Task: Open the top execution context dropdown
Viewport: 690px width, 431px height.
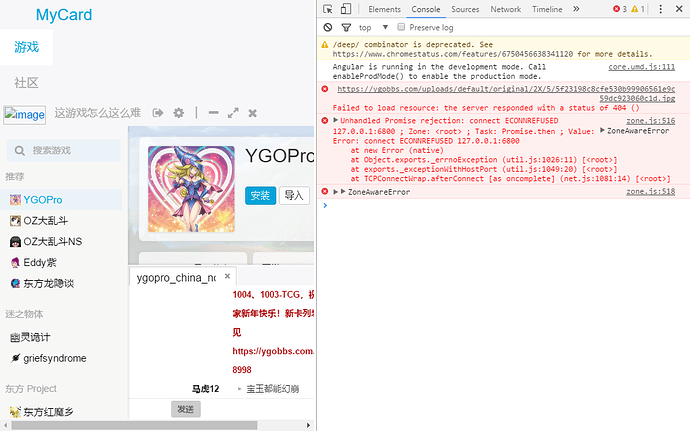Action: (x=374, y=27)
